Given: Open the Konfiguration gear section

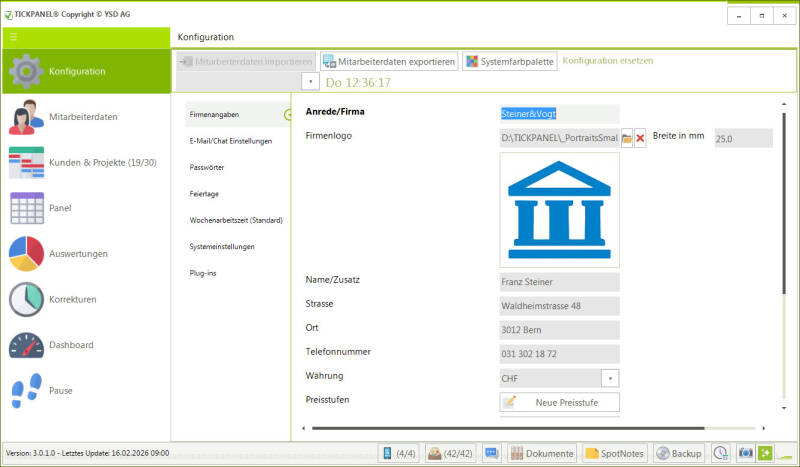Looking at the screenshot, I should [86, 71].
